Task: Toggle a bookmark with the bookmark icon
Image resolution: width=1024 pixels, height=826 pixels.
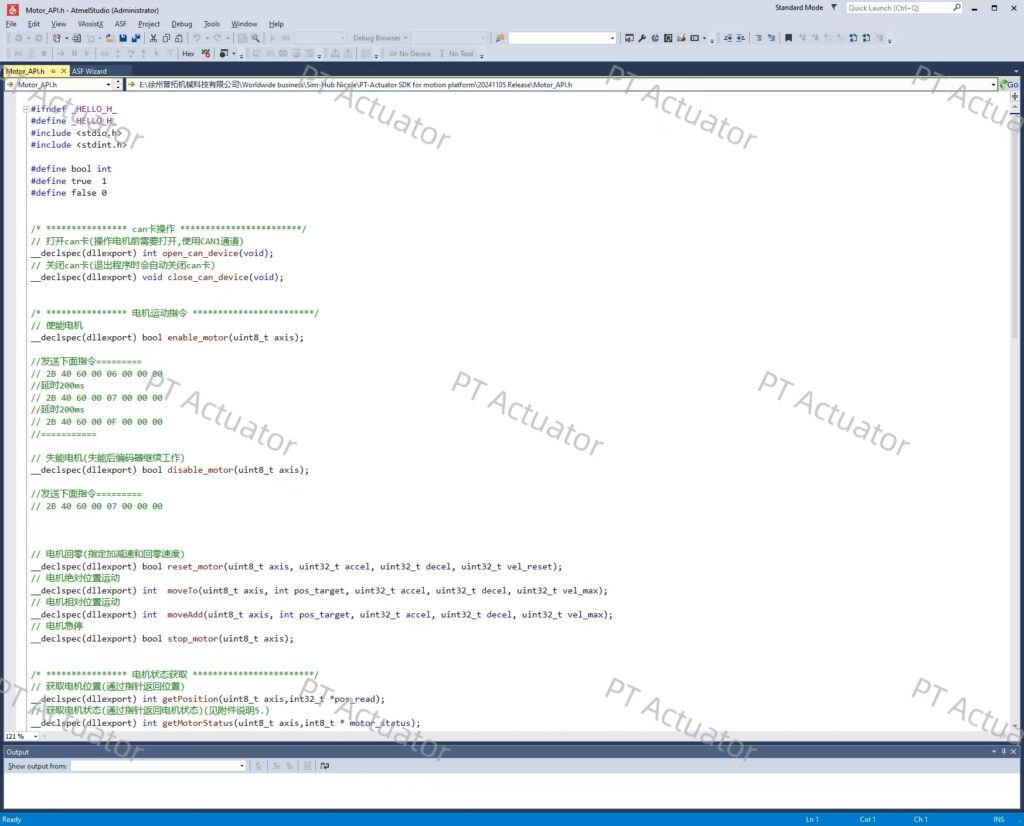Action: tap(788, 38)
